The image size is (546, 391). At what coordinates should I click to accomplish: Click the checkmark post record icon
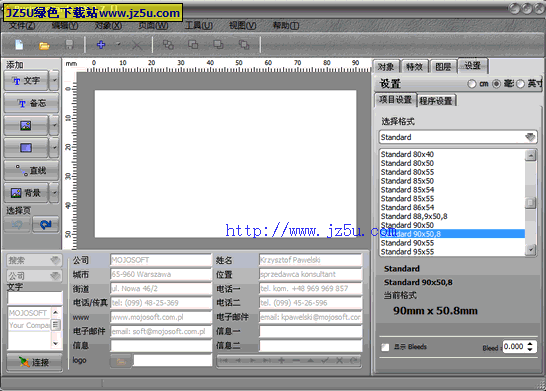coord(325,361)
